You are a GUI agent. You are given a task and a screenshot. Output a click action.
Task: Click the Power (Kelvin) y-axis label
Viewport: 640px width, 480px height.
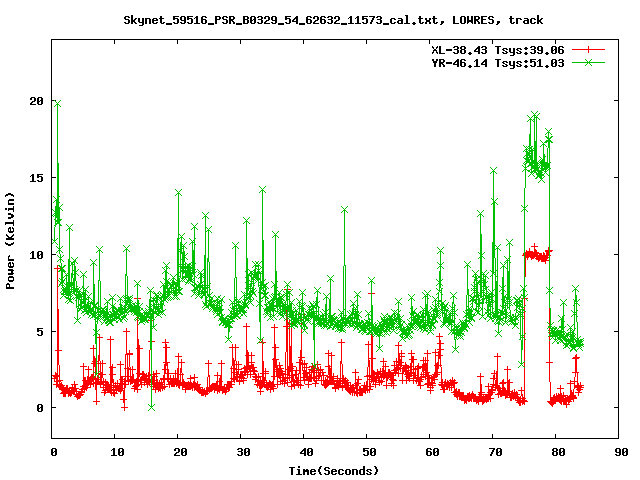click(10, 241)
